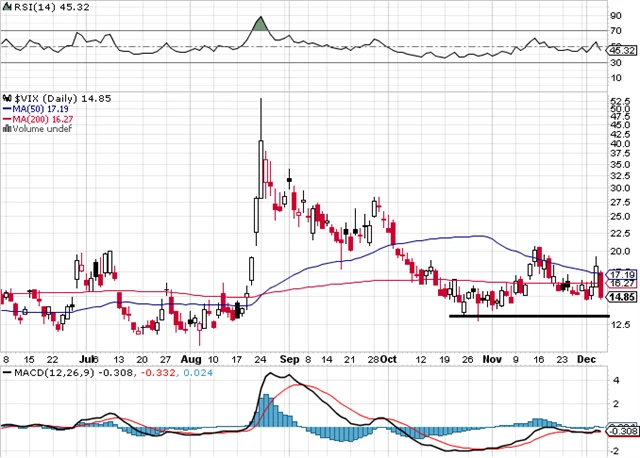Image resolution: width=640 pixels, height=458 pixels.
Task: Click the Volume bars icon in legend
Action: pos(6,127)
